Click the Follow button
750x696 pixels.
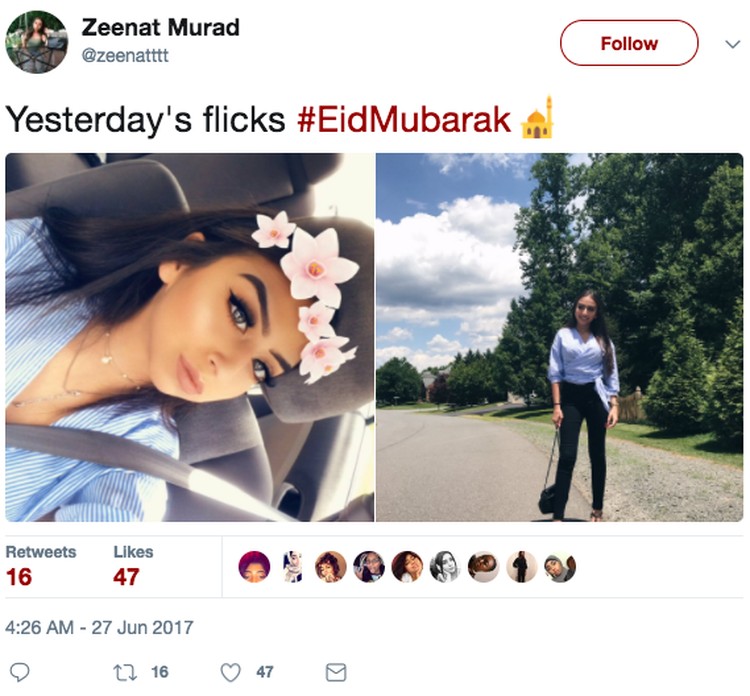pos(629,43)
